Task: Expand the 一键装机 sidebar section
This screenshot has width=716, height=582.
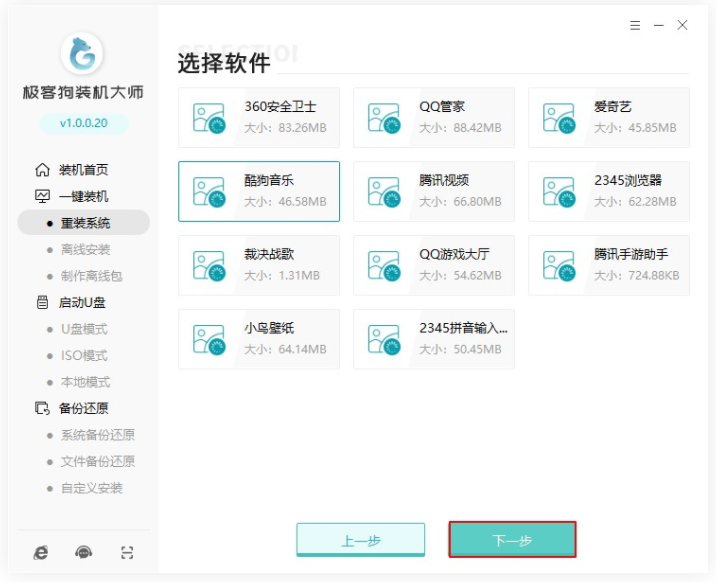Action: pyautogui.click(x=83, y=196)
